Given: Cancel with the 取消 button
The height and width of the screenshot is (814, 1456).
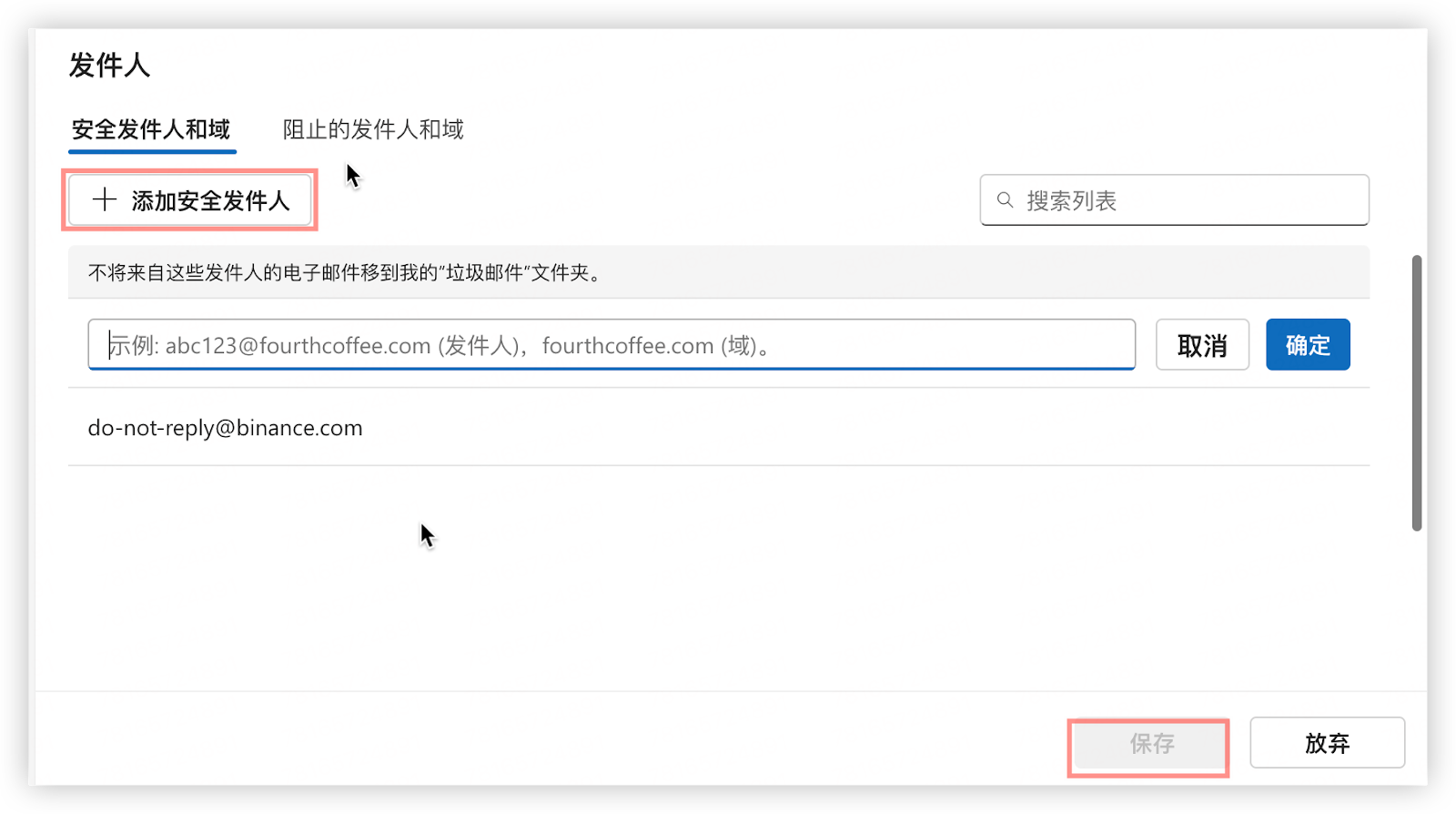Looking at the screenshot, I should pos(1202,345).
